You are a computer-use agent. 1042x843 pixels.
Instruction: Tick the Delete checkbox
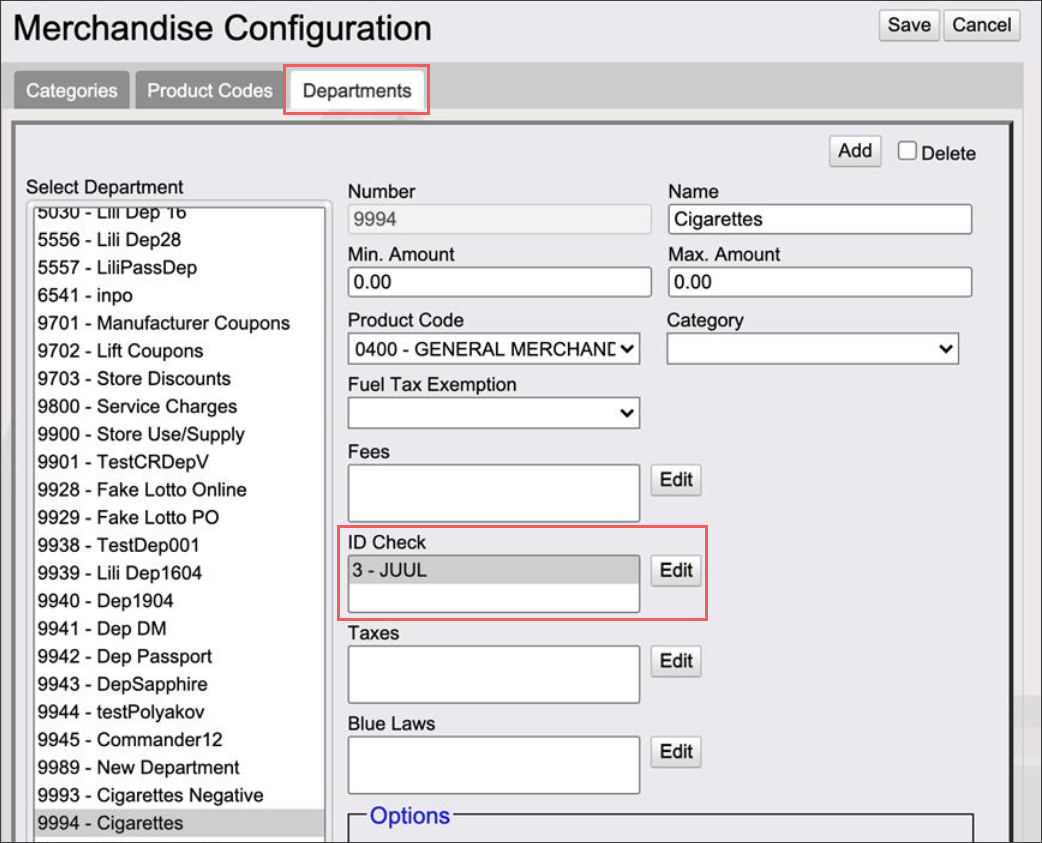[906, 151]
